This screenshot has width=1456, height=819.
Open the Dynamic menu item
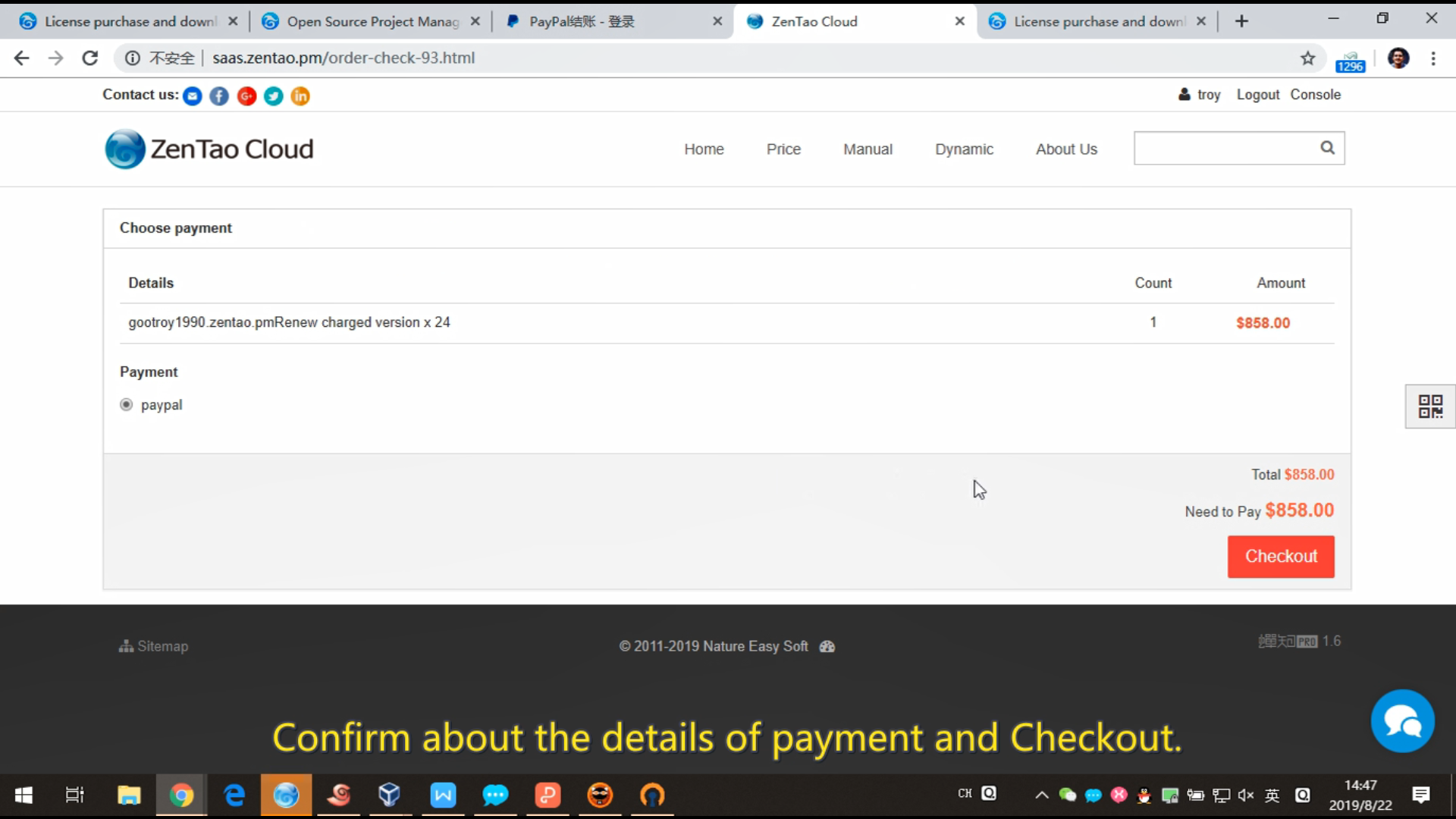coord(964,149)
